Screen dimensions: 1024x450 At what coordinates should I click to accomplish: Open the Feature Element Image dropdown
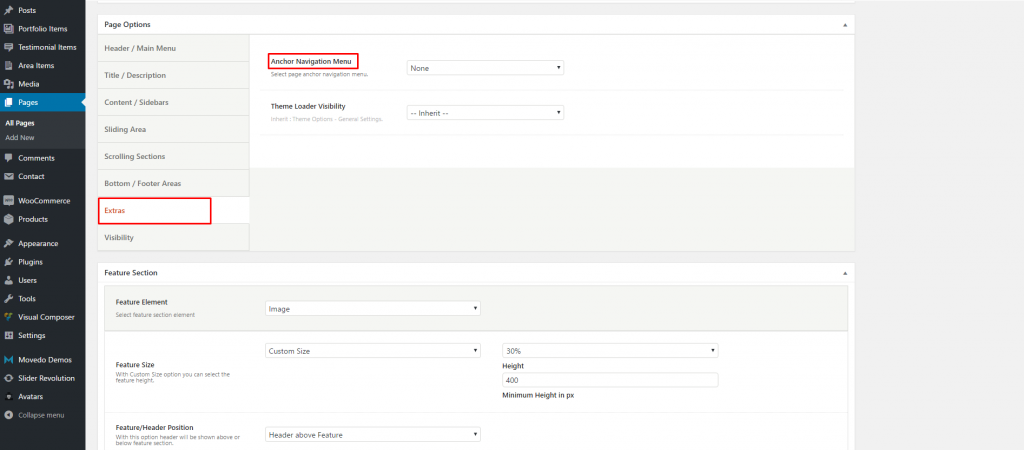(x=373, y=309)
